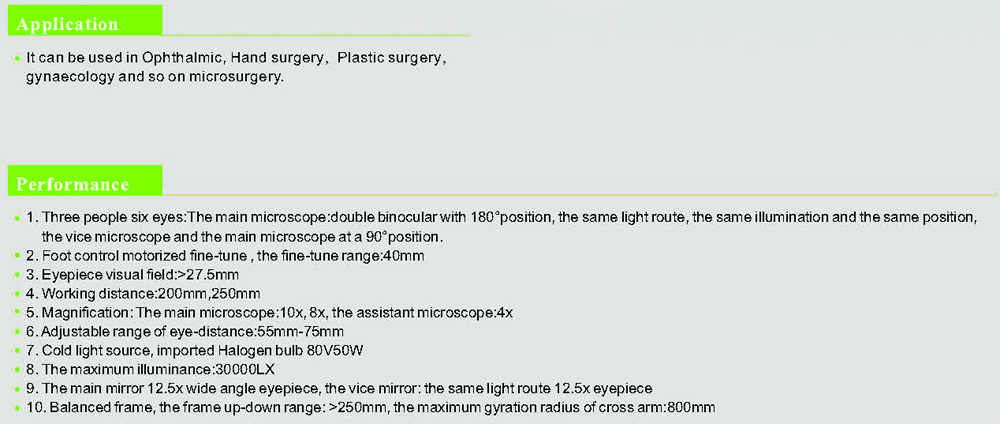1000x424 pixels.
Task: Click bullet before Eyepiece visual field
Action: [16, 275]
